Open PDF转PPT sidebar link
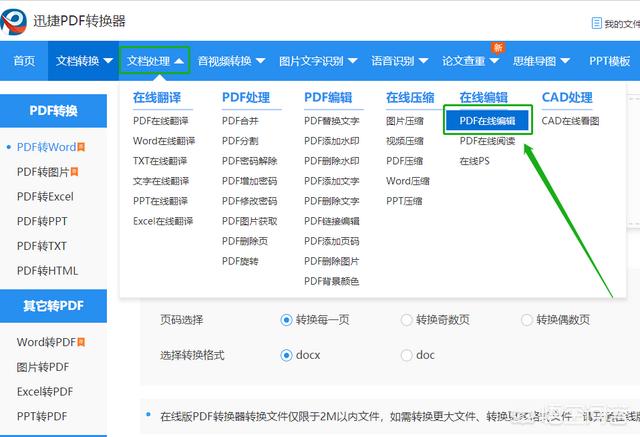Screen dimensions: 640x437 click(x=42, y=221)
